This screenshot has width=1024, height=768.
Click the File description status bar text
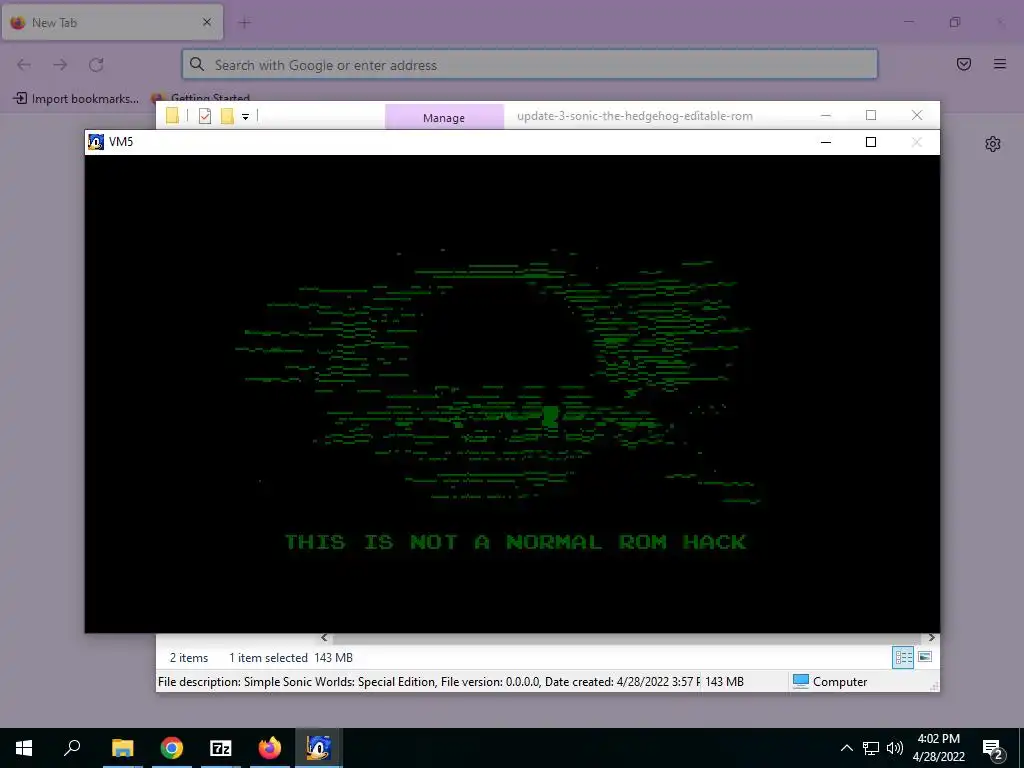428,682
